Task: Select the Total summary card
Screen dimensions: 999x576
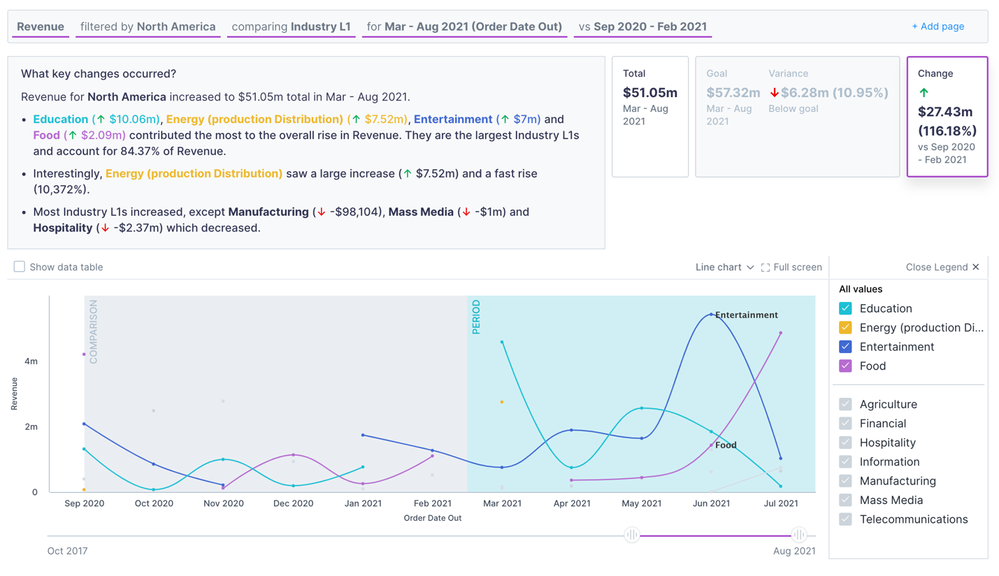Action: click(650, 117)
